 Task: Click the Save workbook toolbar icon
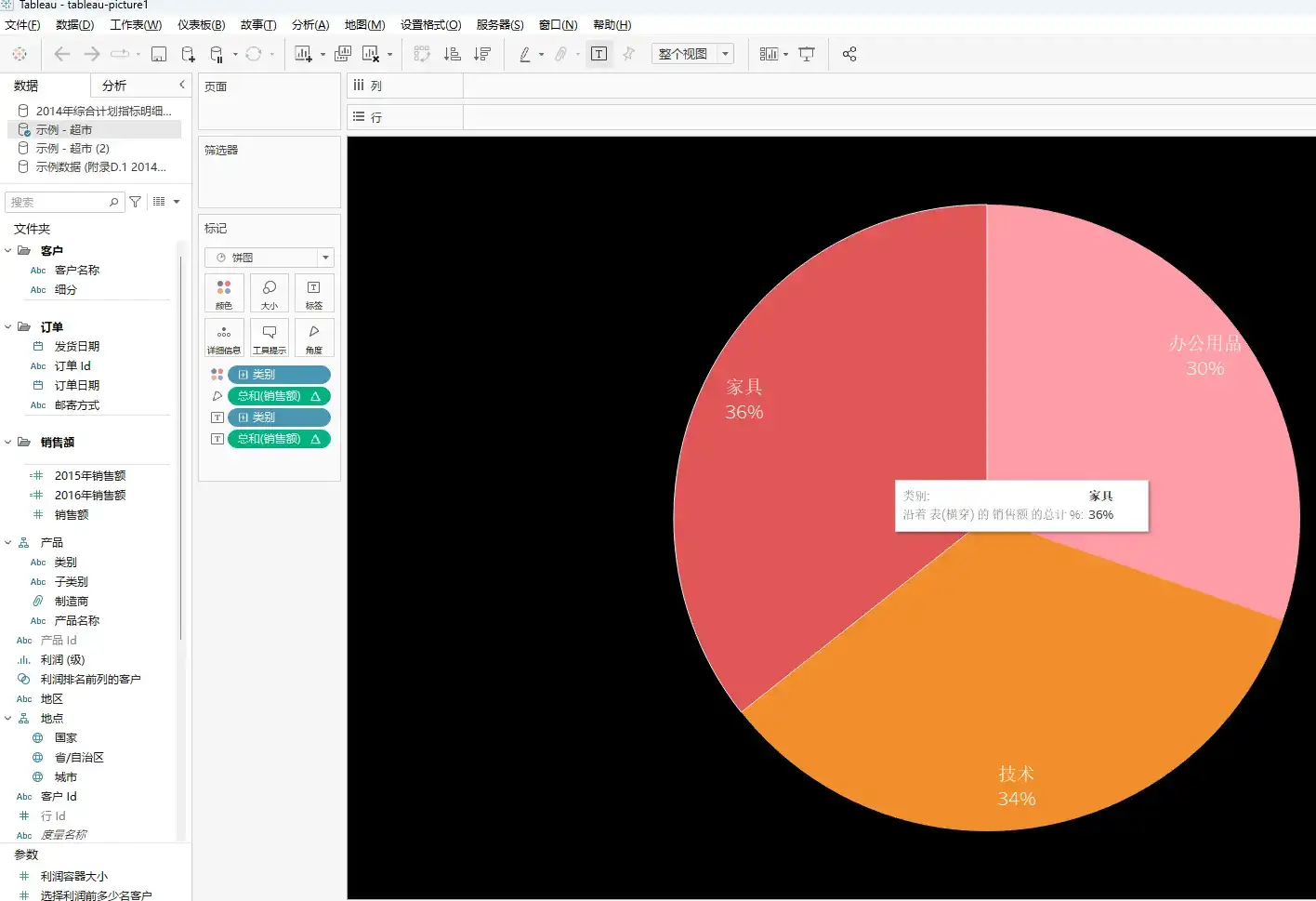point(159,54)
